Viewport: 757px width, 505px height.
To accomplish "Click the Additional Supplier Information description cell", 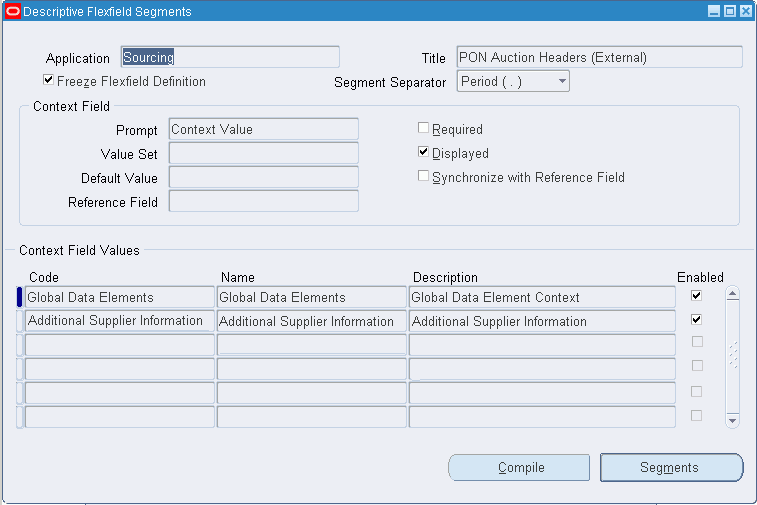I will point(542,321).
